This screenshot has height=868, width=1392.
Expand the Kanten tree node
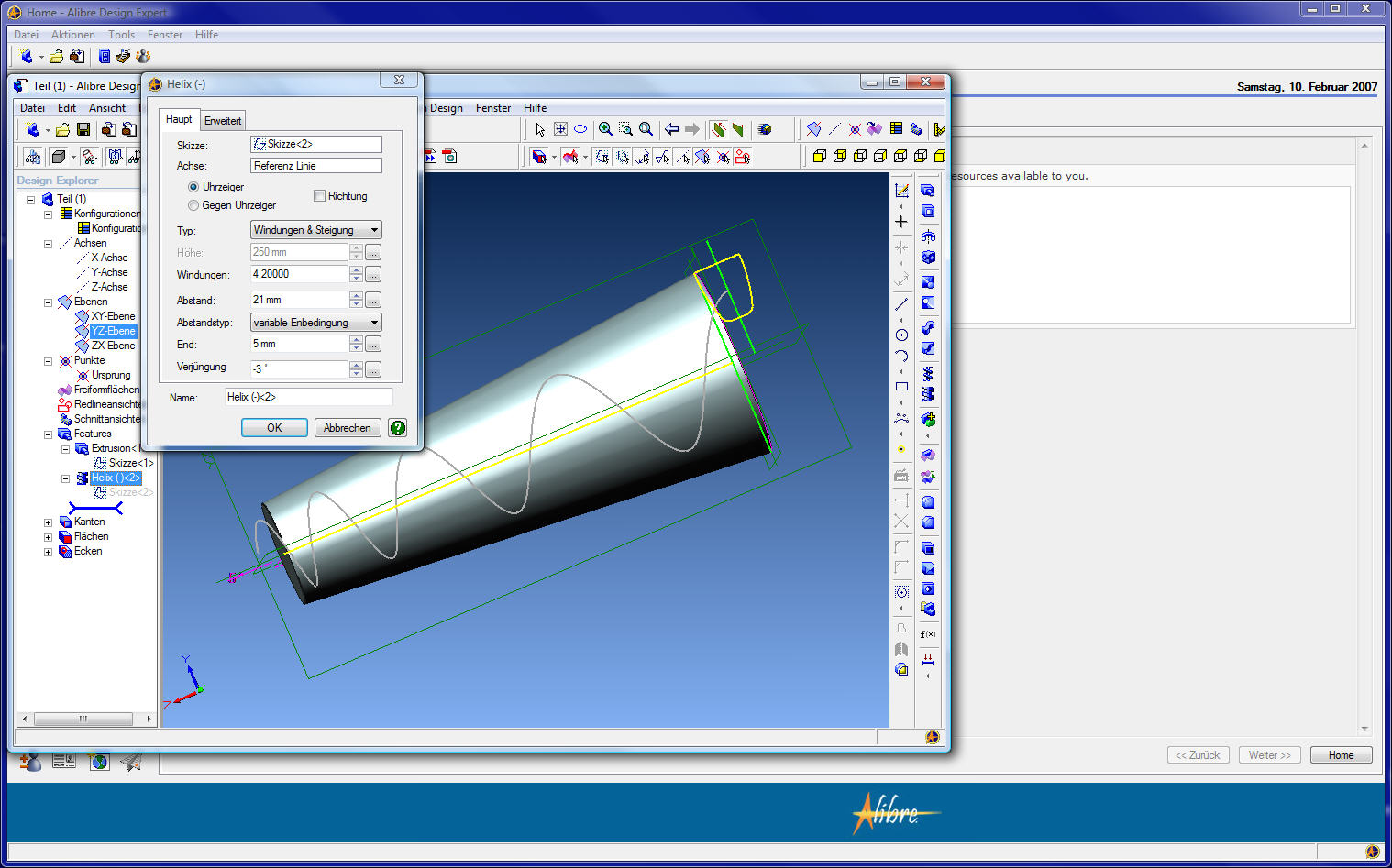tap(48, 522)
